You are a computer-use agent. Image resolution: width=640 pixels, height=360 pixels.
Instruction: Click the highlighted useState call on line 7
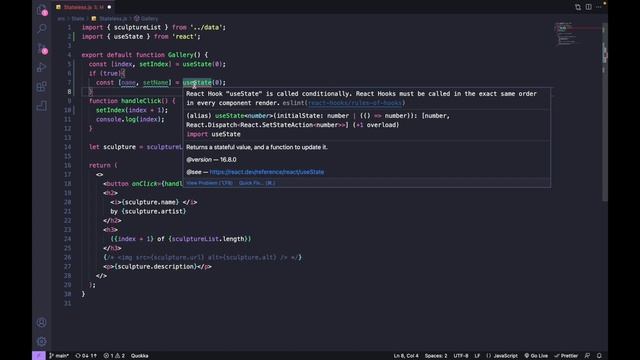click(197, 82)
